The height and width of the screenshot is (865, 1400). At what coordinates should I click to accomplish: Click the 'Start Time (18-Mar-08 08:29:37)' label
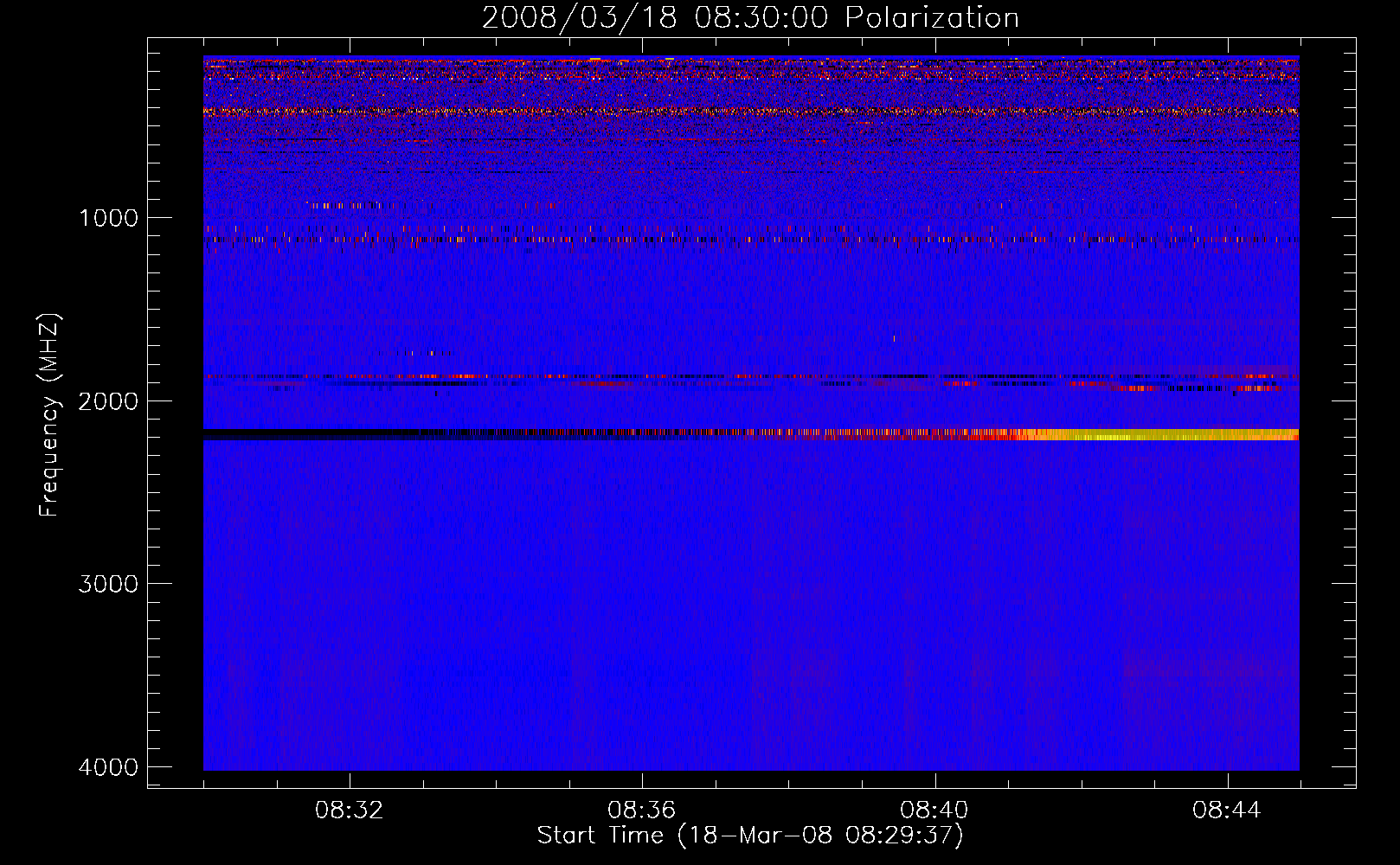pos(750,836)
